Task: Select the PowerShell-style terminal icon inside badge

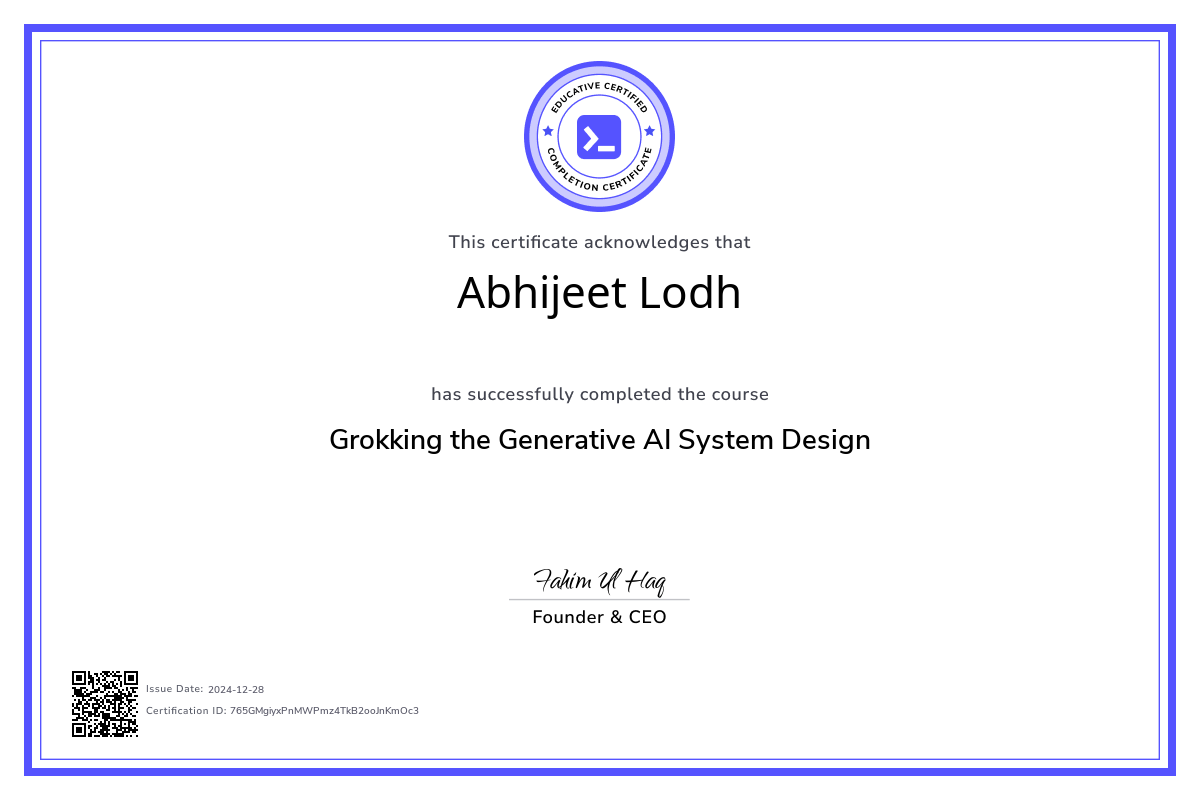Action: tap(599, 136)
